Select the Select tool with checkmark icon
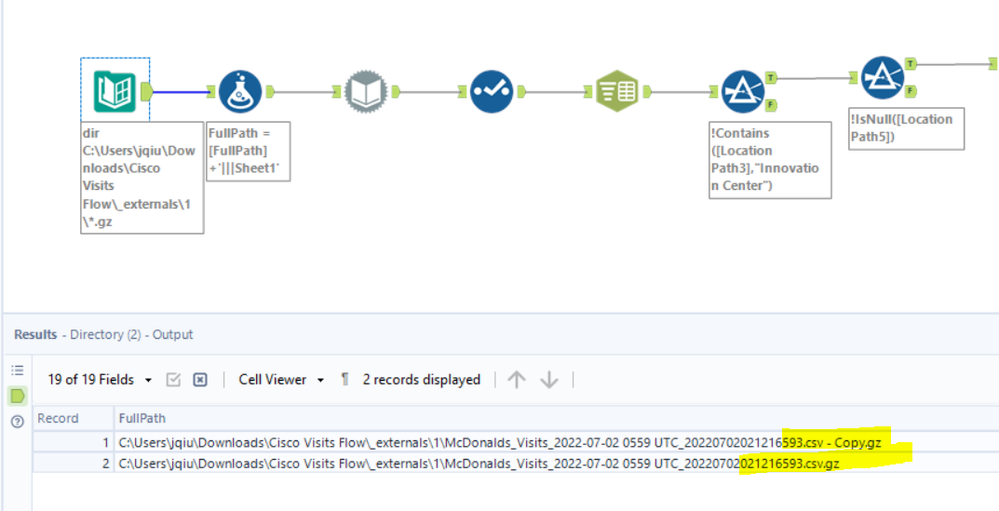The width and height of the screenshot is (999, 511). pos(492,92)
